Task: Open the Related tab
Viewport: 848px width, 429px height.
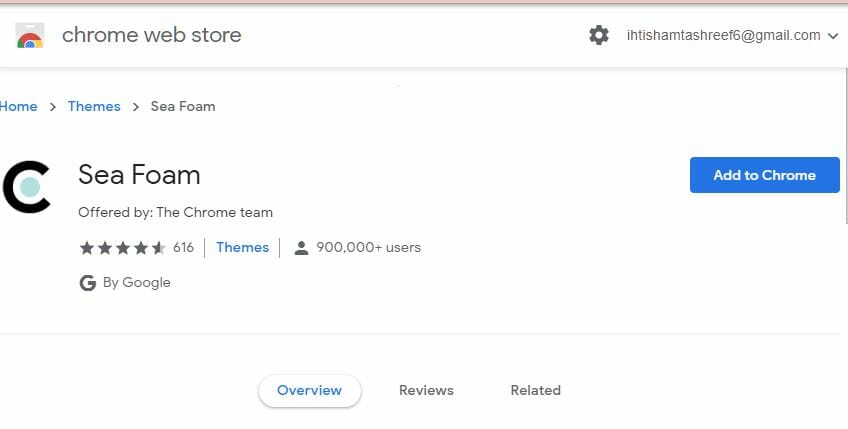Action: (x=535, y=390)
